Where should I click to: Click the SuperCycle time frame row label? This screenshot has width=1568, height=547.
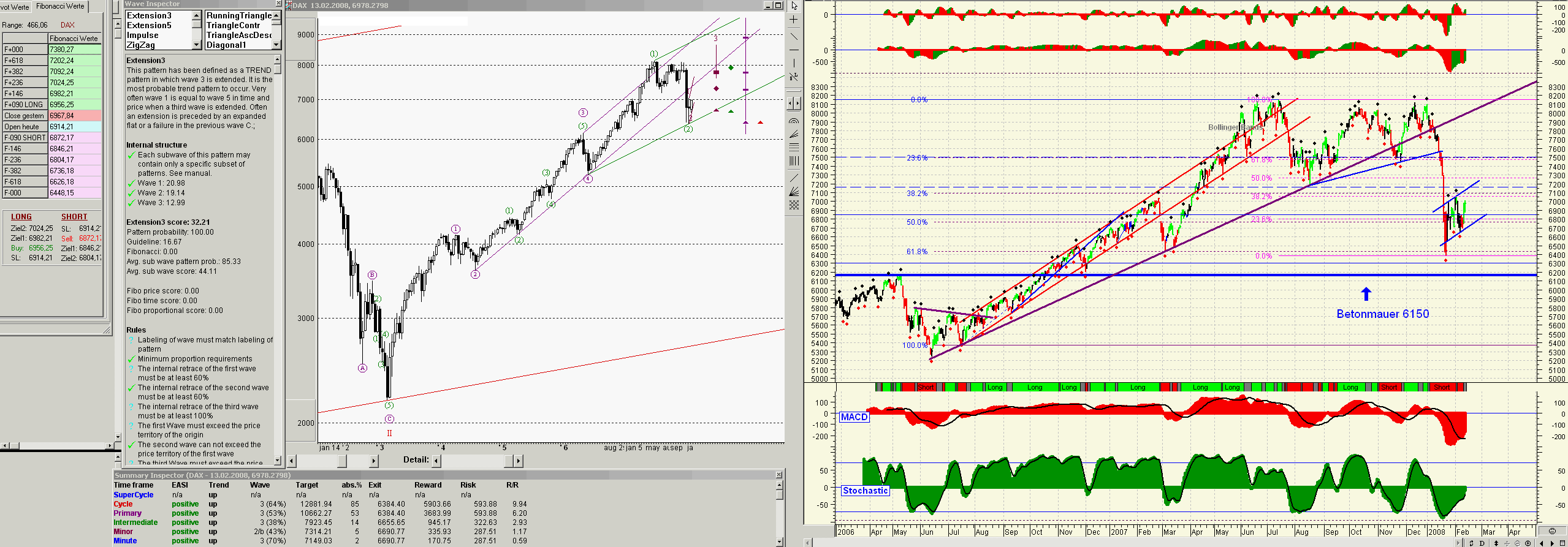click(x=134, y=495)
